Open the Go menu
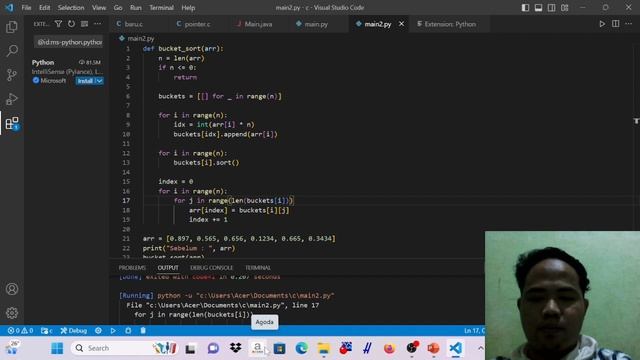This screenshot has height=360, width=640. pos(118,8)
